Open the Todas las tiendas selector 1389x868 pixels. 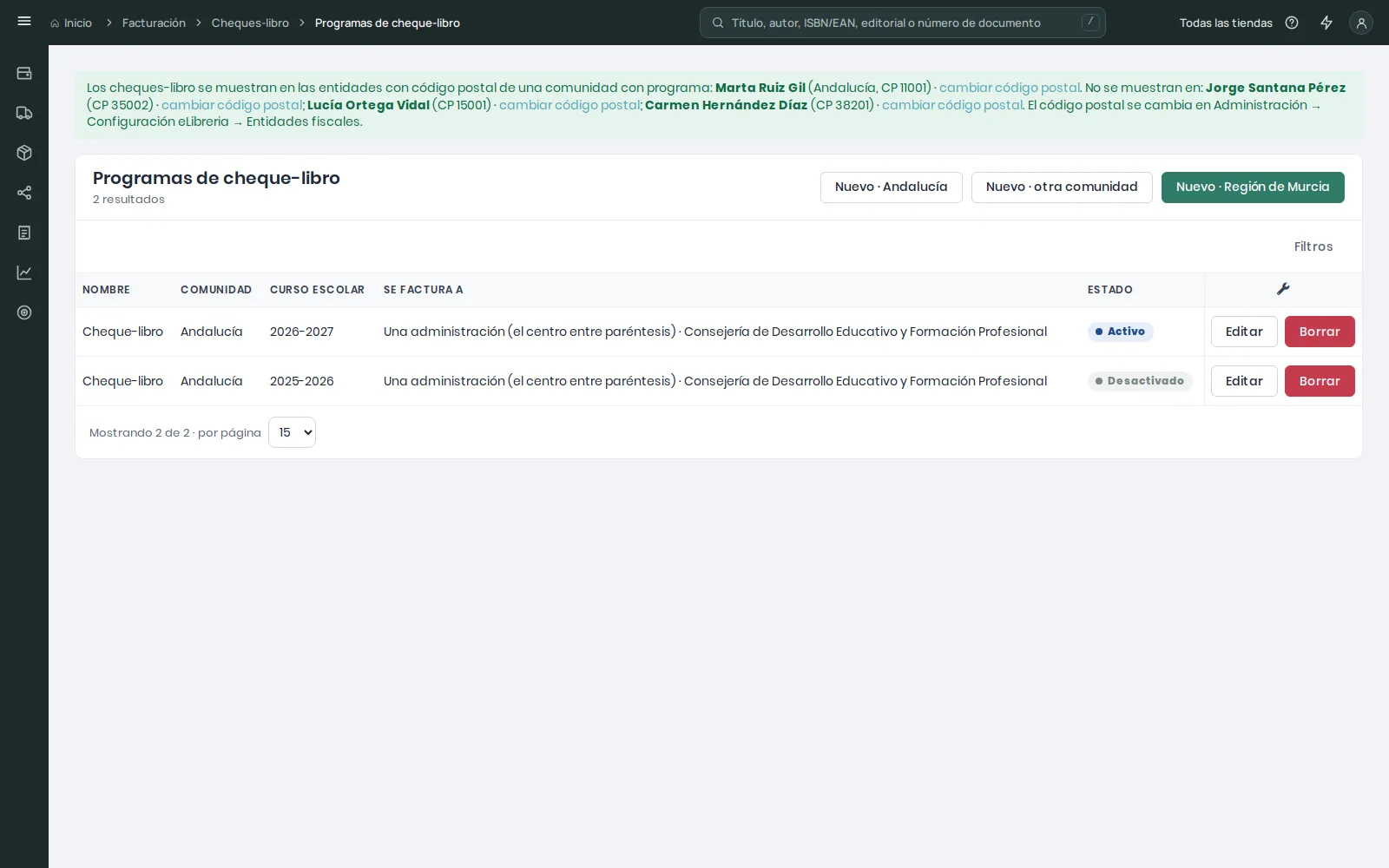tap(1226, 23)
